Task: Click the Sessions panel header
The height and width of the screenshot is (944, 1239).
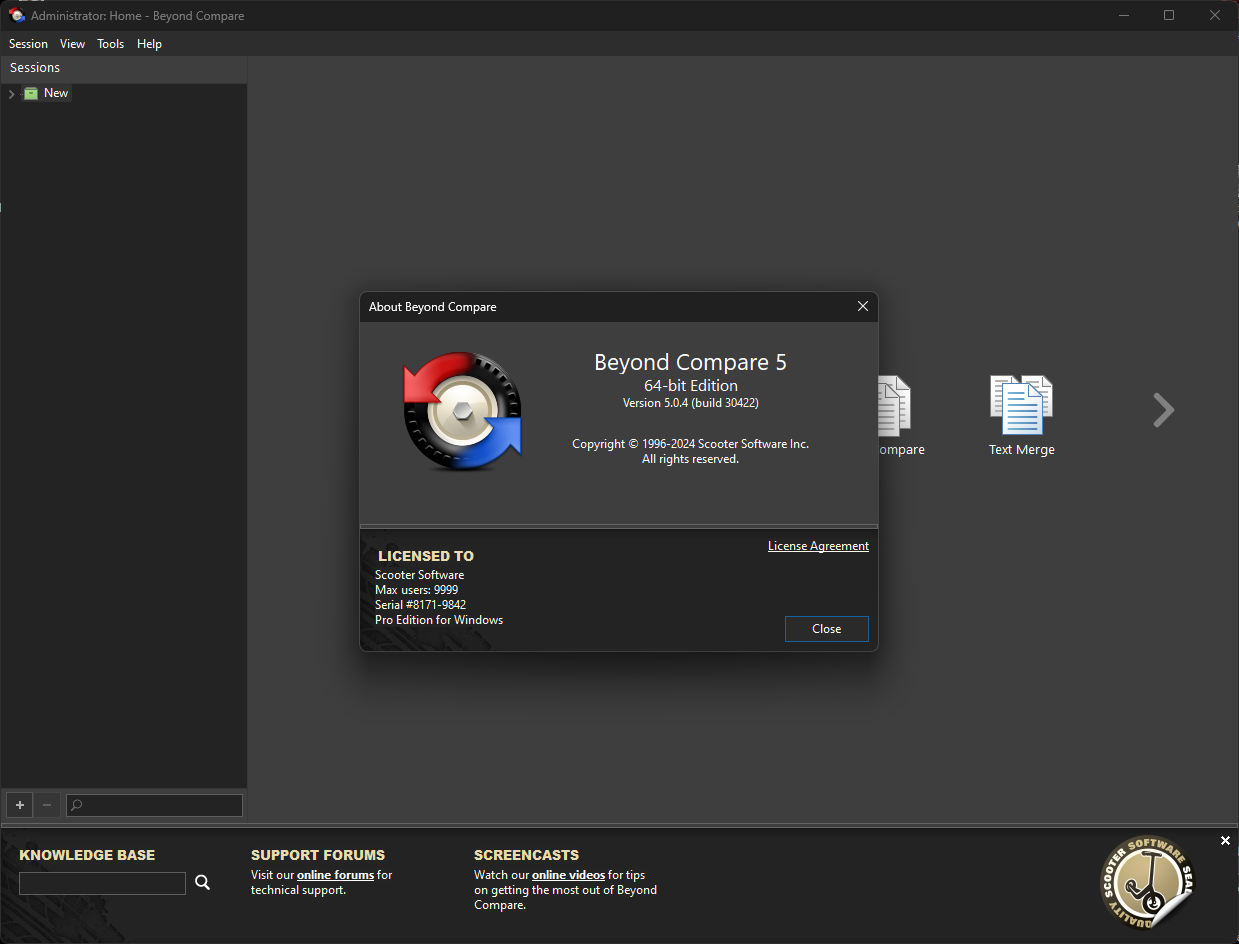Action: click(x=124, y=68)
